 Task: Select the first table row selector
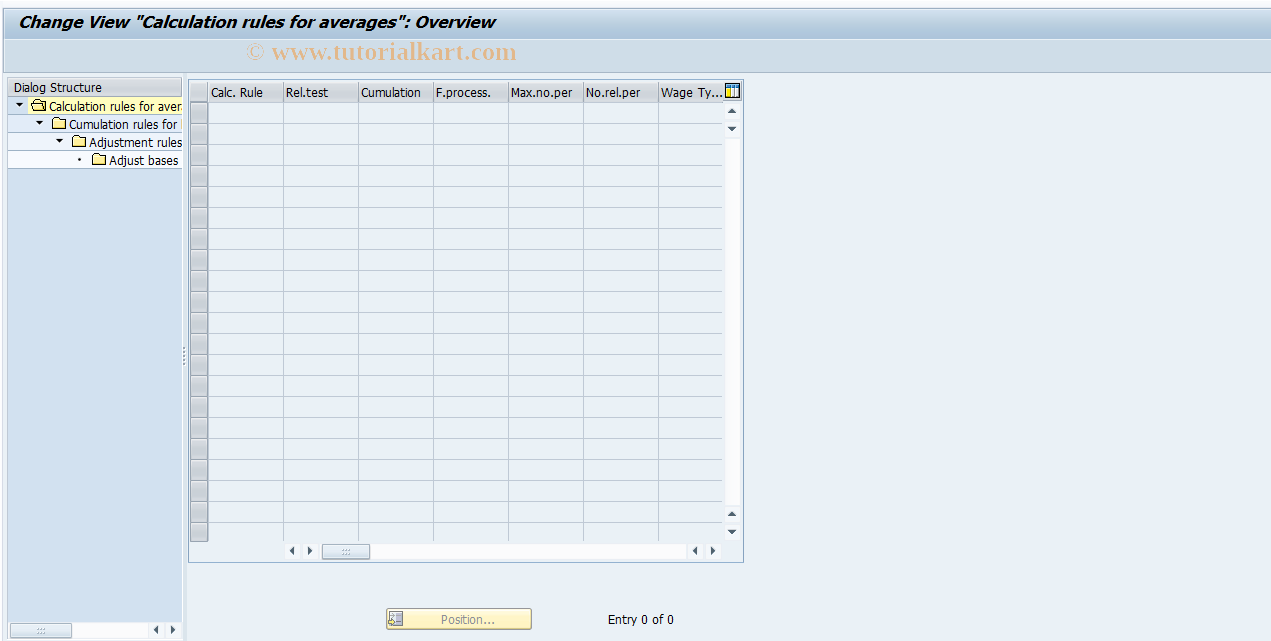199,113
